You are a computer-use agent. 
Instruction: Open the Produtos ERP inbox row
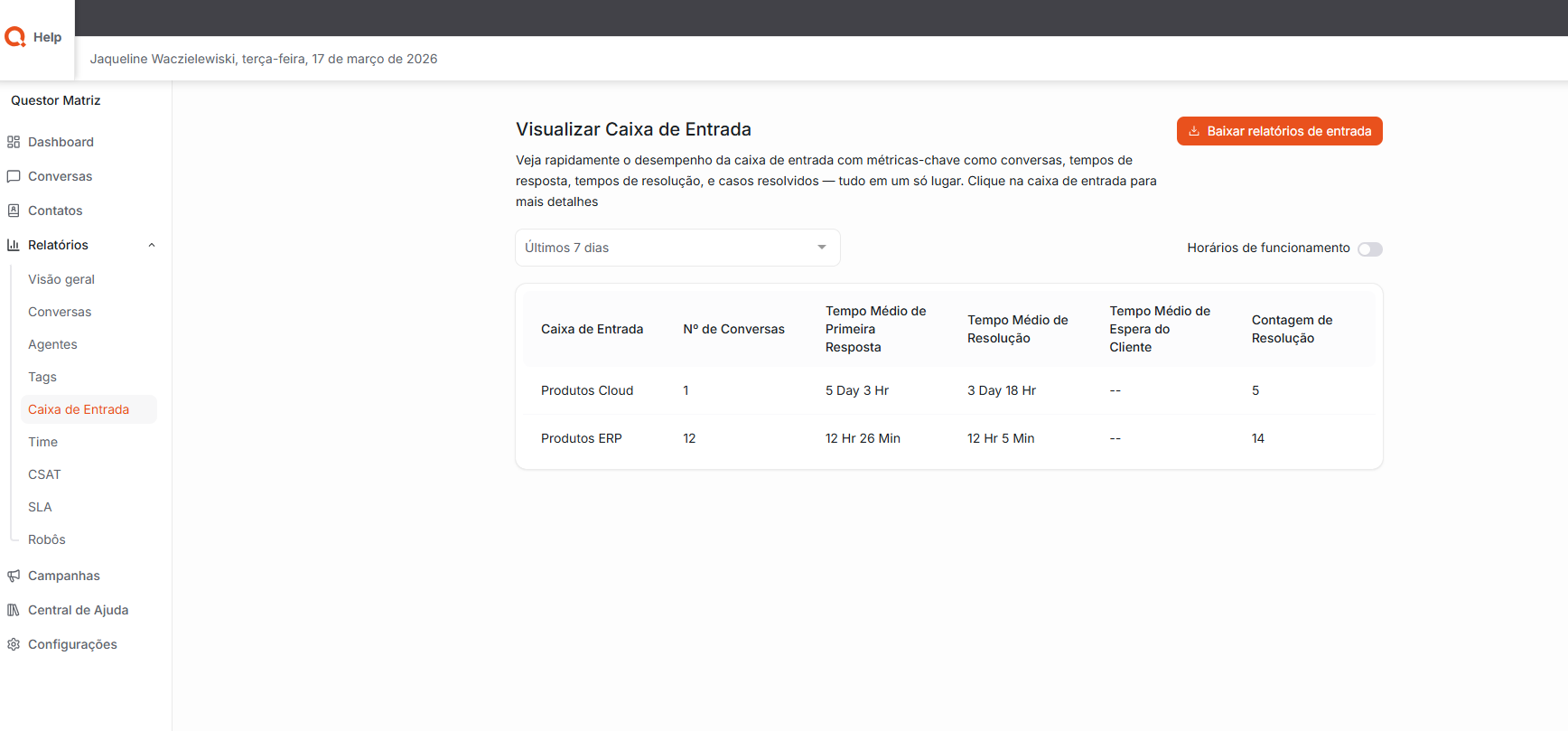582,438
